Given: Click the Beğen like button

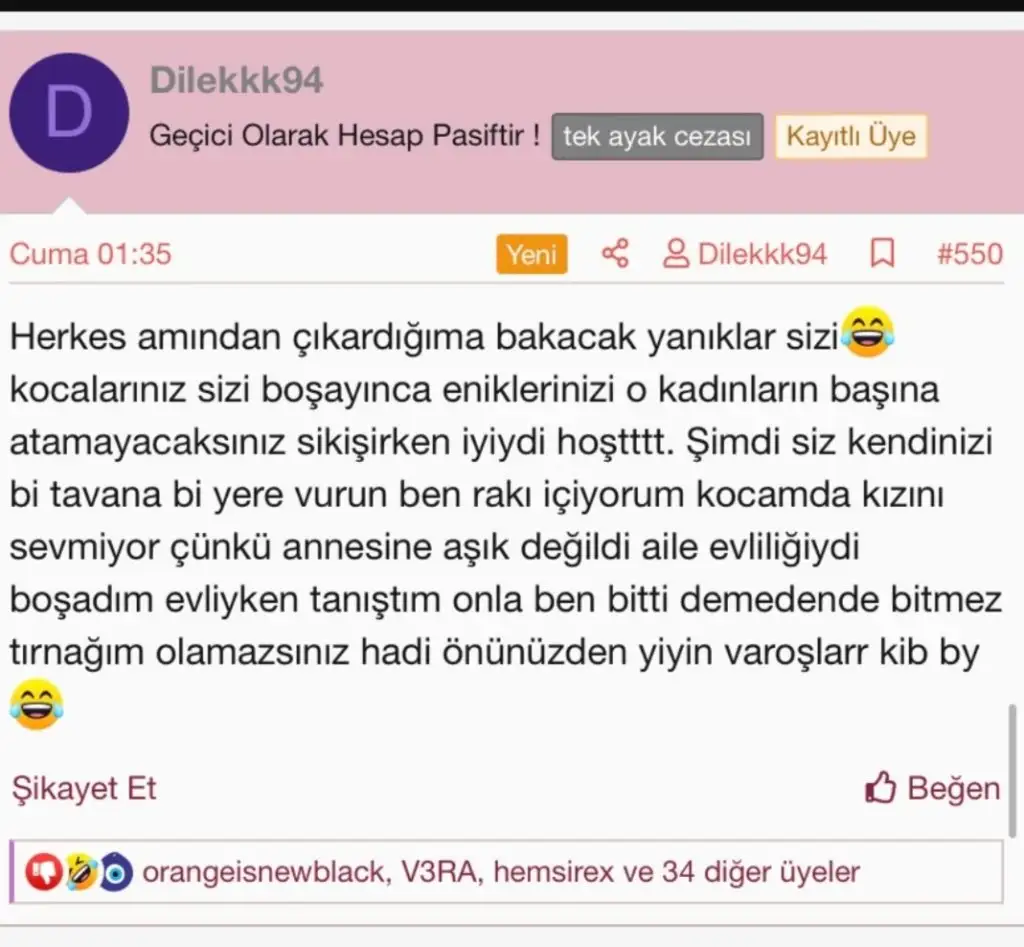Looking at the screenshot, I should [x=933, y=788].
